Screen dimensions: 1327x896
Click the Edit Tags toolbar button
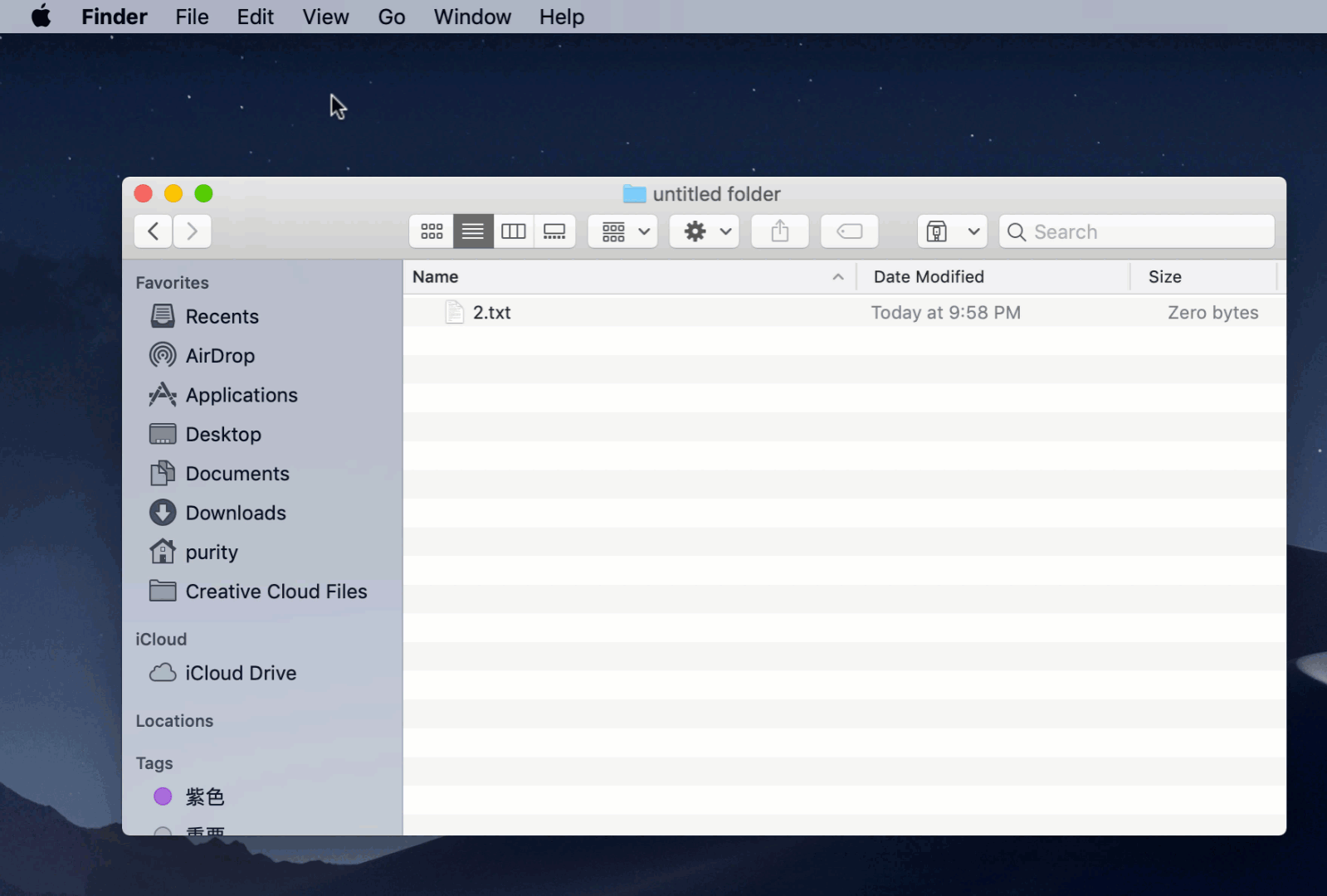(850, 231)
